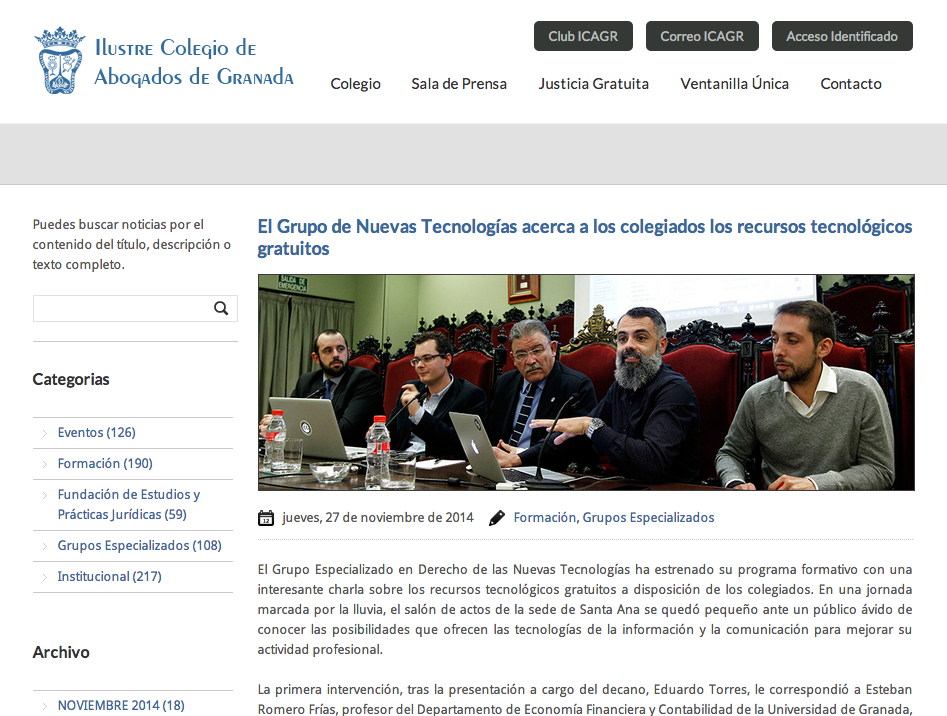
Task: Click the paragraph starting 'El Grupo Especializado'
Action: click(x=585, y=609)
